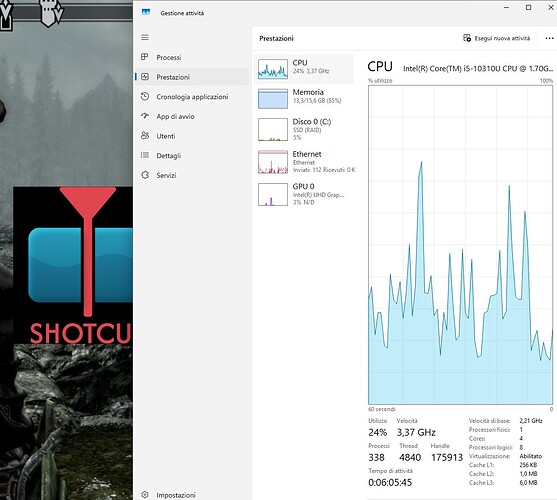
Task: Click the Utenti people icon
Action: 145,135
